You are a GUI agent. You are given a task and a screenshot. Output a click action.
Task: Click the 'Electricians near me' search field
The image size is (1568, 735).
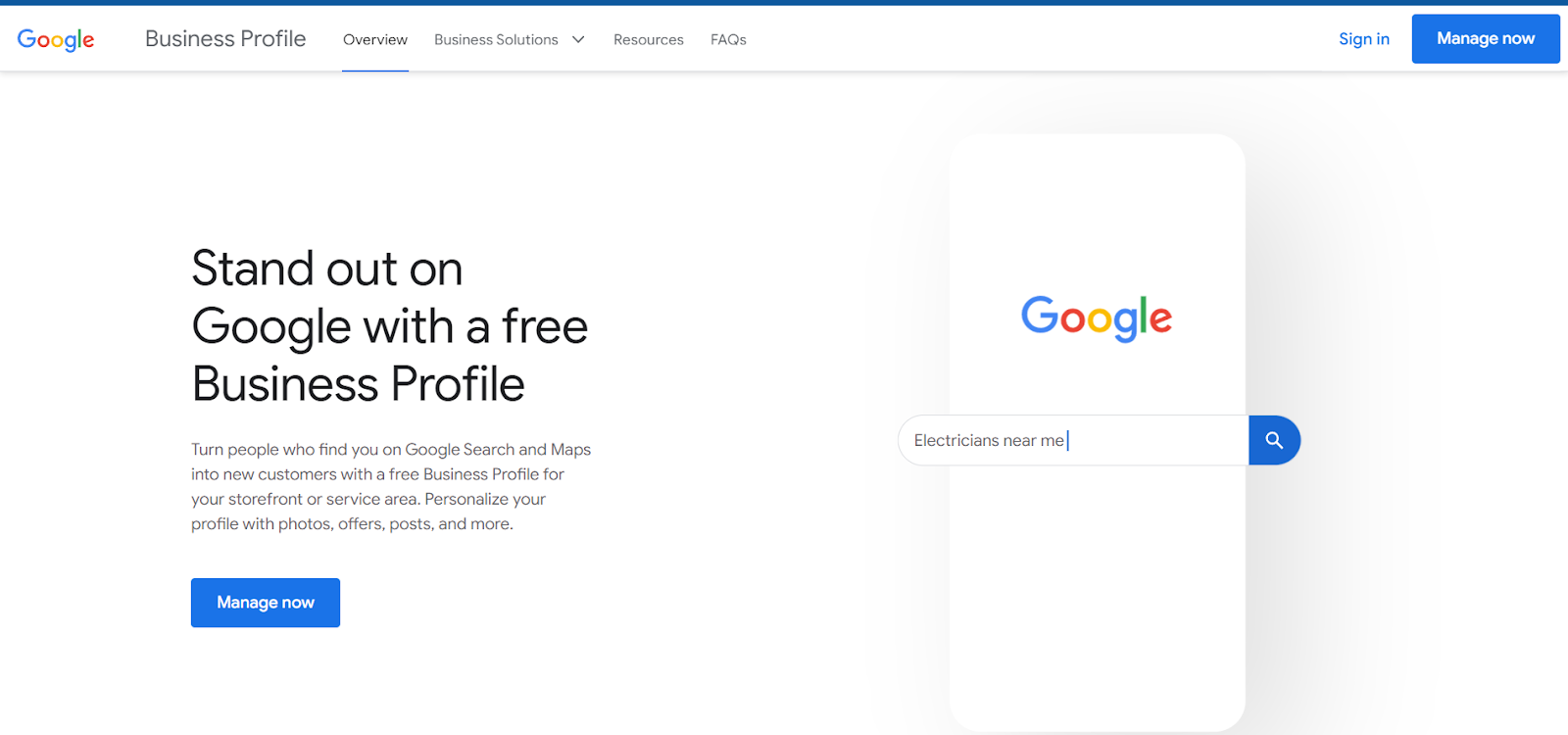point(1073,440)
